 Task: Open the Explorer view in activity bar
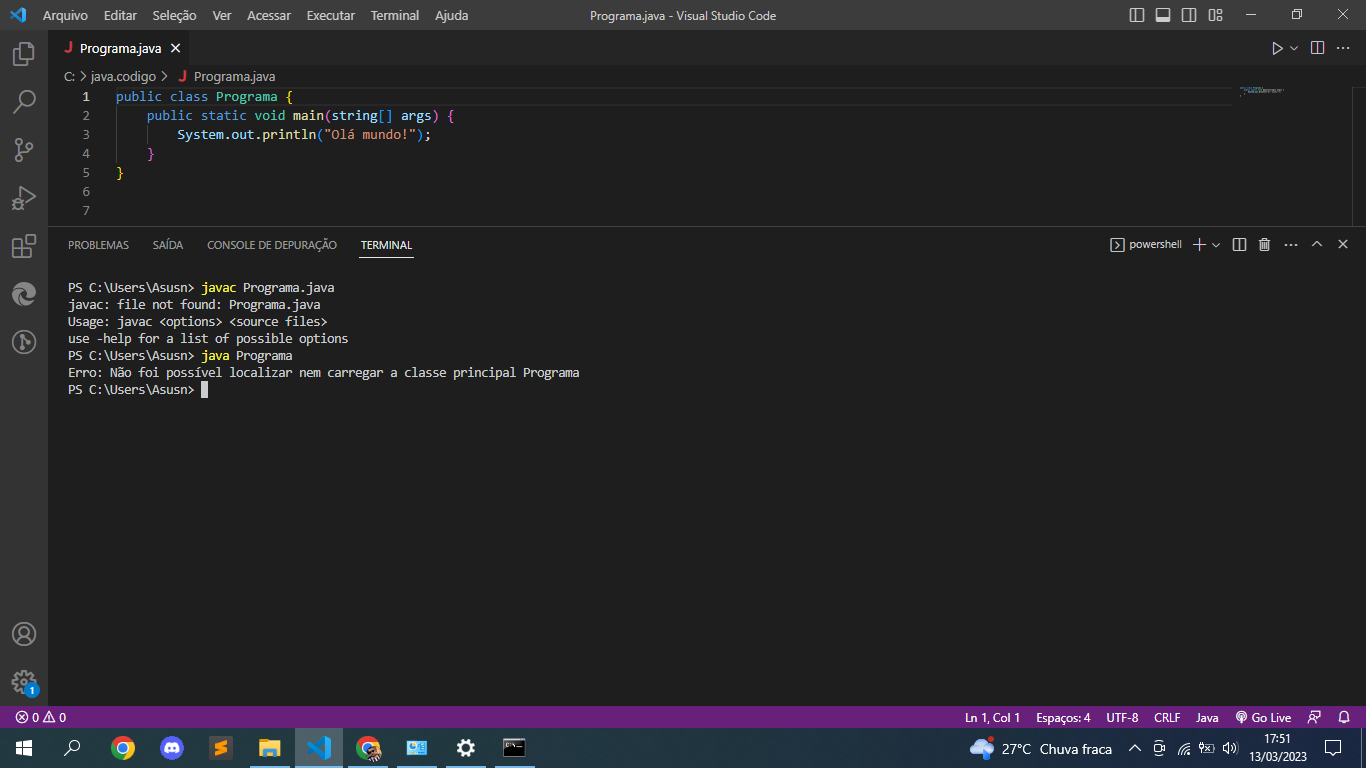point(24,53)
